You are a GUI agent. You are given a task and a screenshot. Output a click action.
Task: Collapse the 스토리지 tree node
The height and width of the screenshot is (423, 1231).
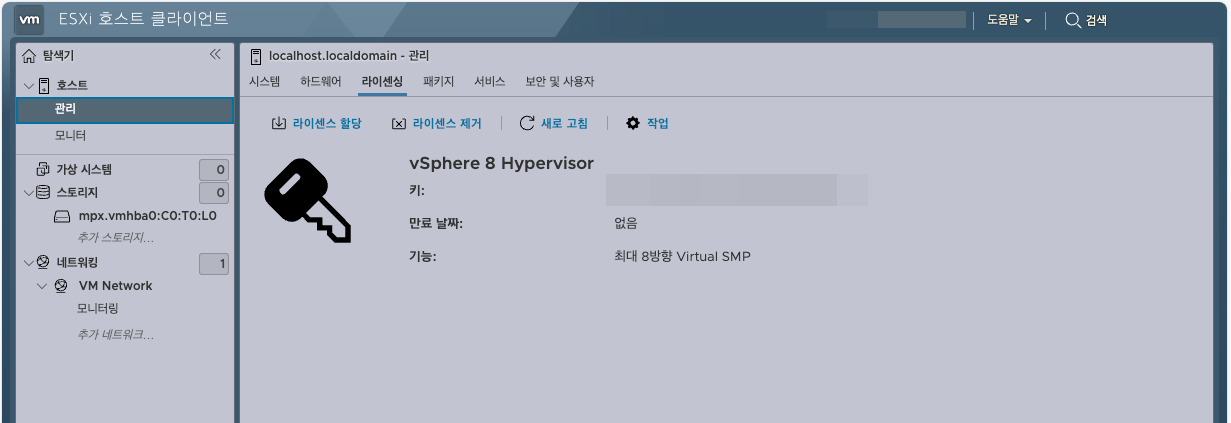point(28,192)
